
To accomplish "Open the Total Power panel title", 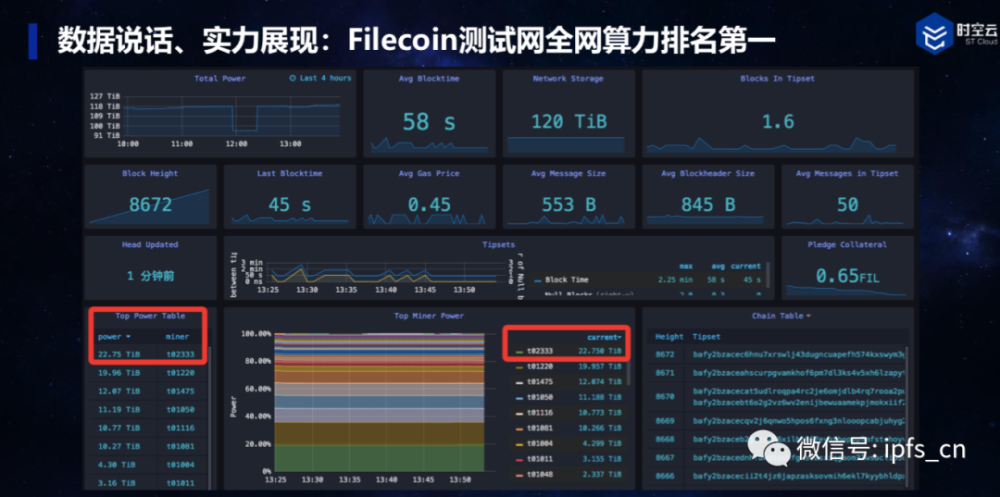I will [x=220, y=78].
